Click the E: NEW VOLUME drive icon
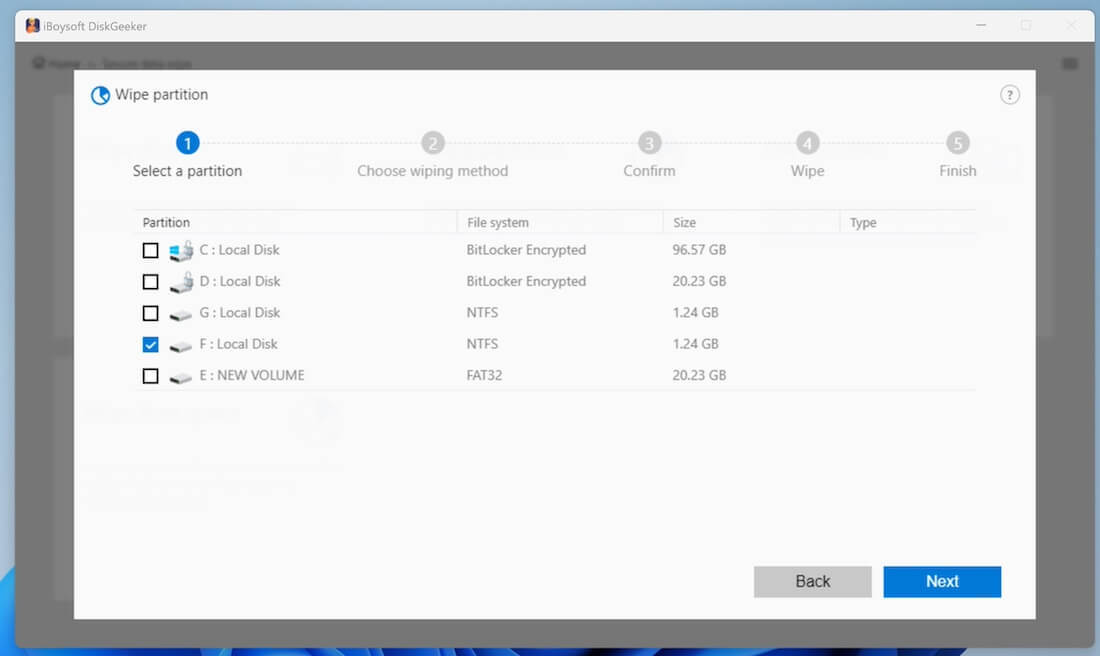The height and width of the screenshot is (656, 1100). 181,377
